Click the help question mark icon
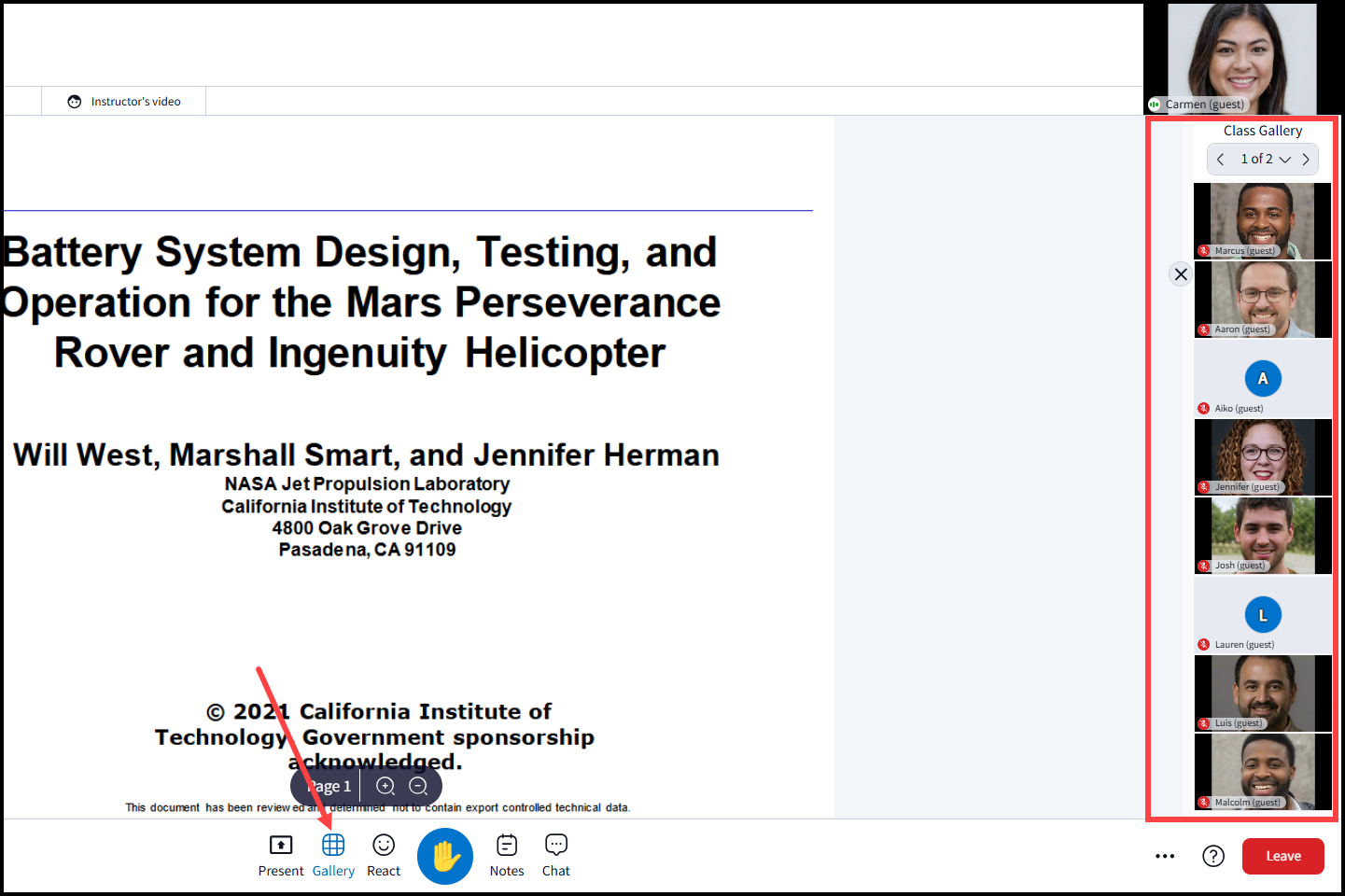1345x896 pixels. tap(1213, 856)
